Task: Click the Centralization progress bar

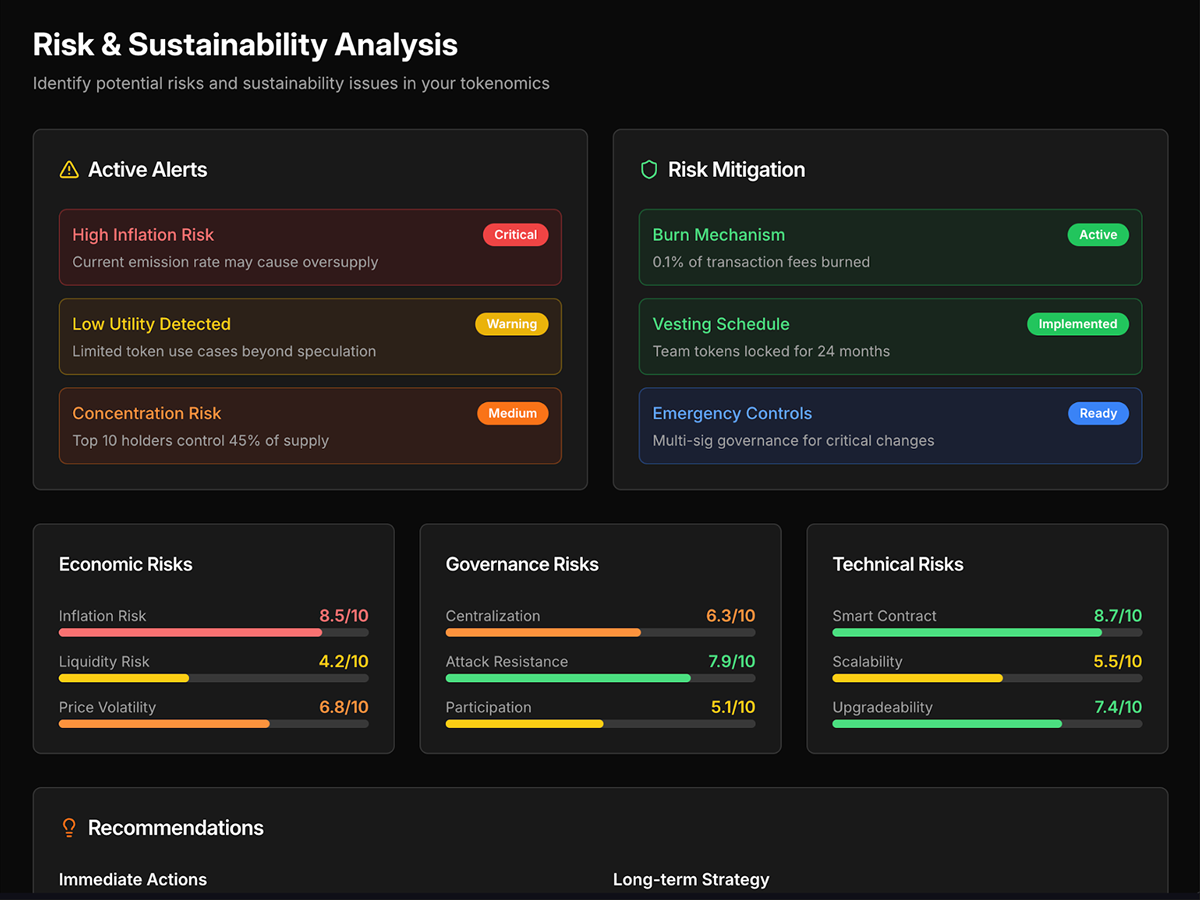Action: (601, 632)
